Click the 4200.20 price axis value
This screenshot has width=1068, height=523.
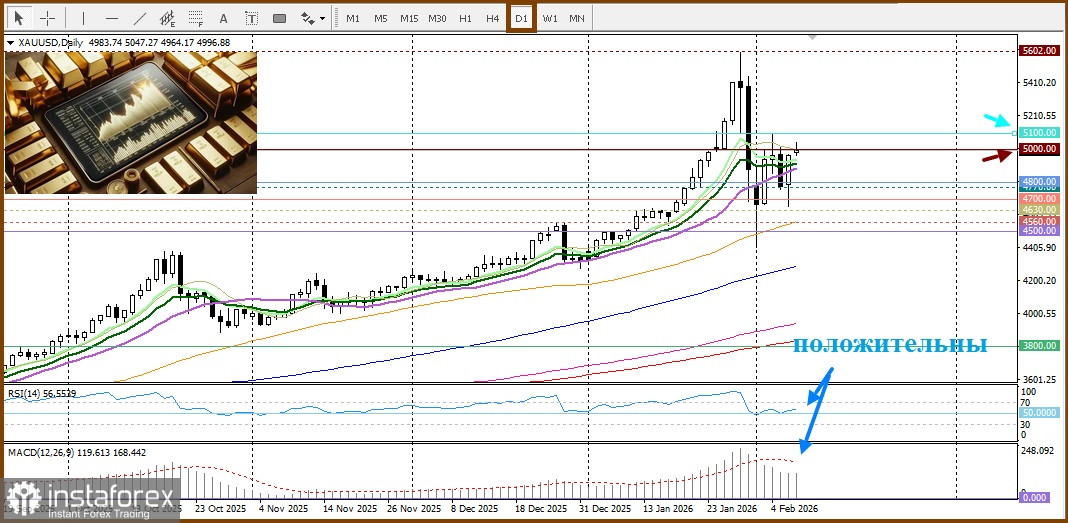coord(1039,281)
